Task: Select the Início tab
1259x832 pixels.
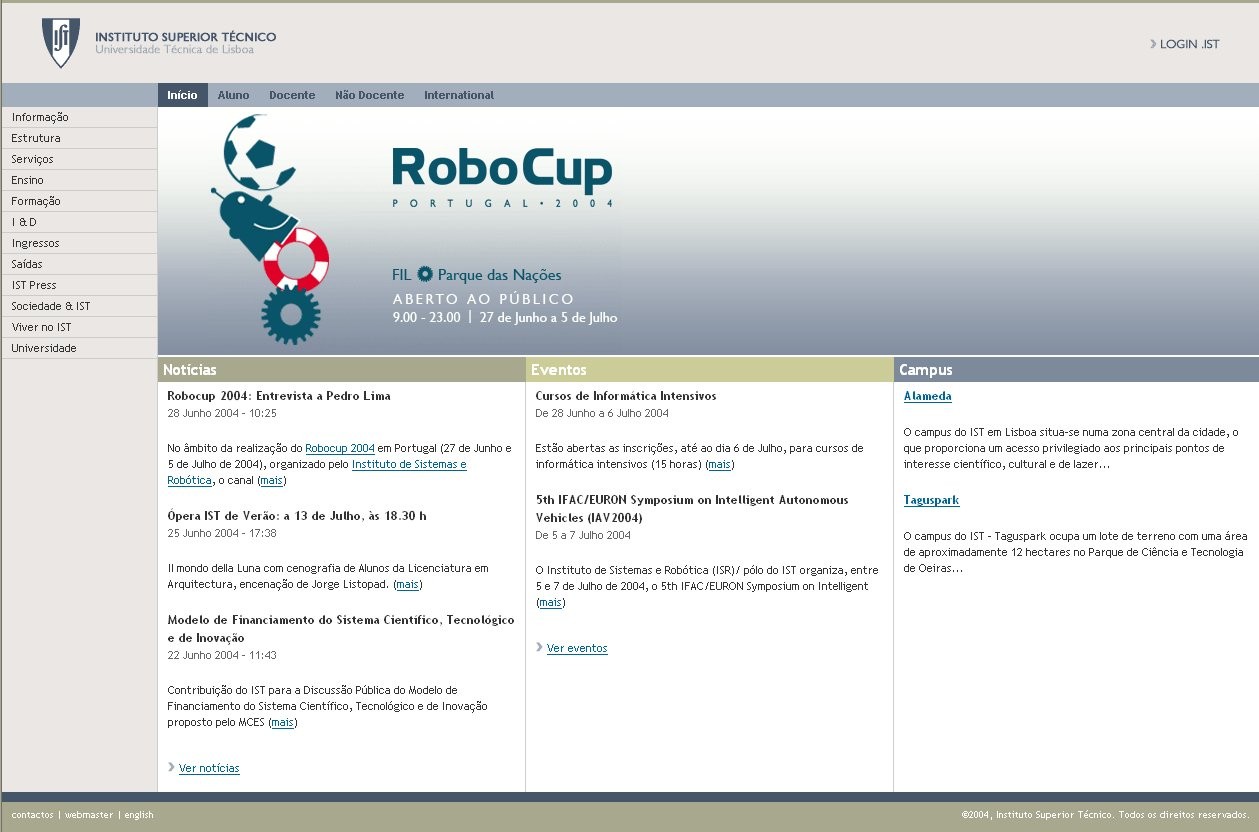Action: [x=183, y=95]
